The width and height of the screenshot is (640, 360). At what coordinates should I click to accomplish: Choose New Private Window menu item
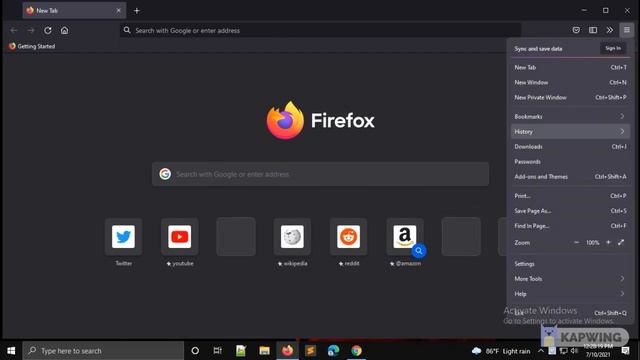570,98
